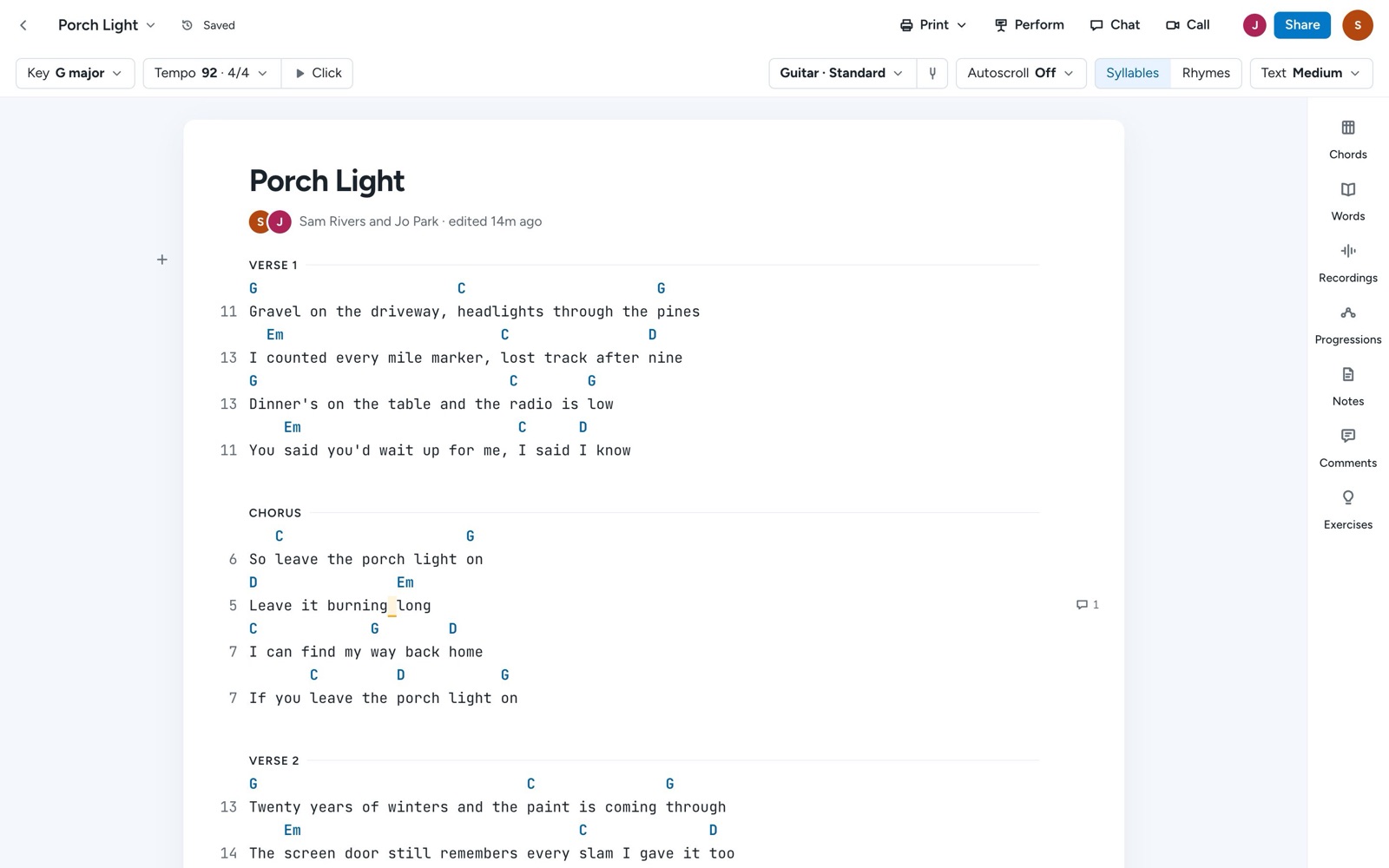1389x868 pixels.
Task: Open the tuning fork tuner
Action: pos(932,73)
